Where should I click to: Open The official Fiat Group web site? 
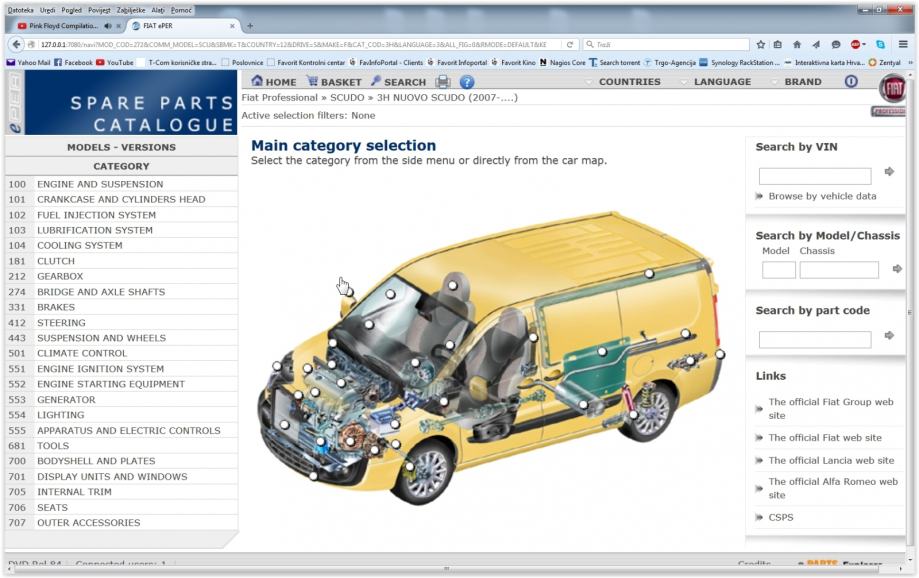830,409
